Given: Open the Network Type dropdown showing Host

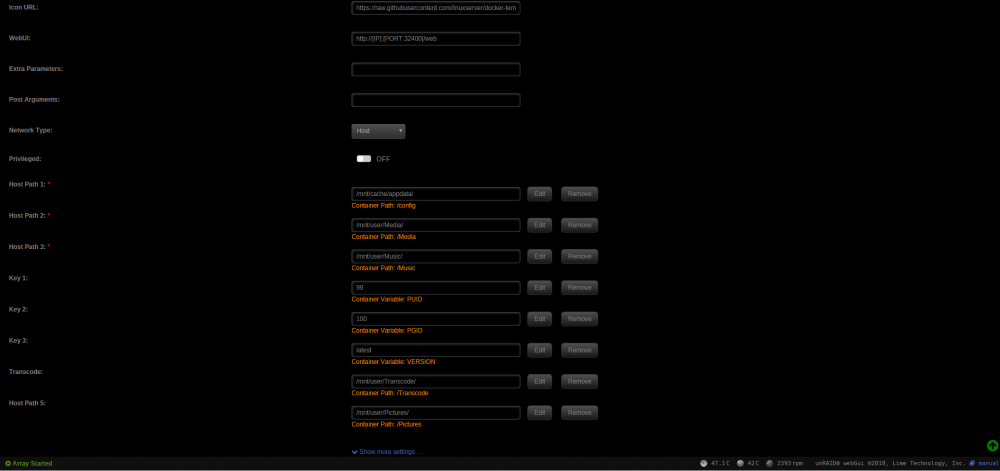Looking at the screenshot, I should 378,131.
